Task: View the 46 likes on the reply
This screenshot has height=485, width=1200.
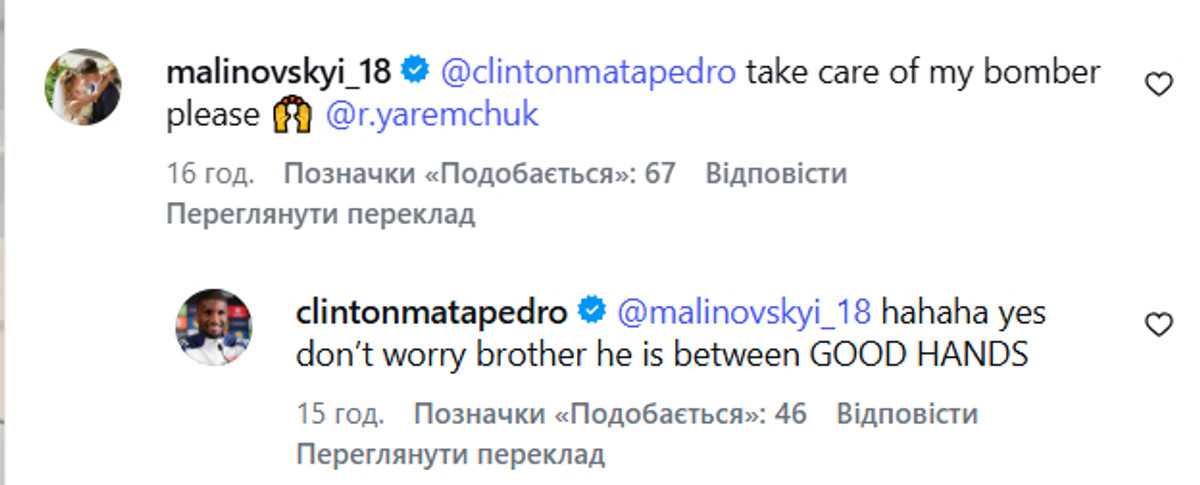Action: pos(610,414)
